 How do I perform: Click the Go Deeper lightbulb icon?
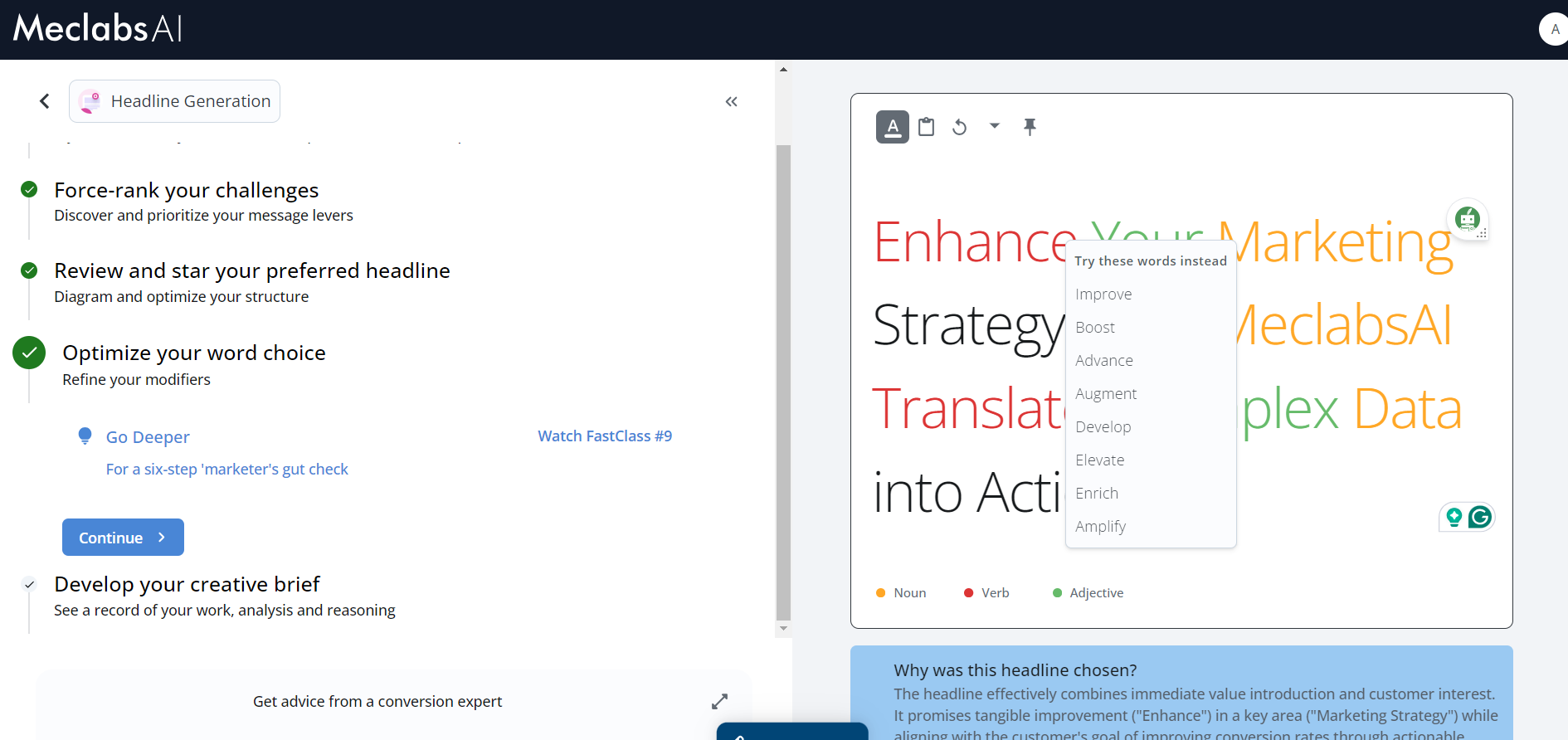click(85, 436)
